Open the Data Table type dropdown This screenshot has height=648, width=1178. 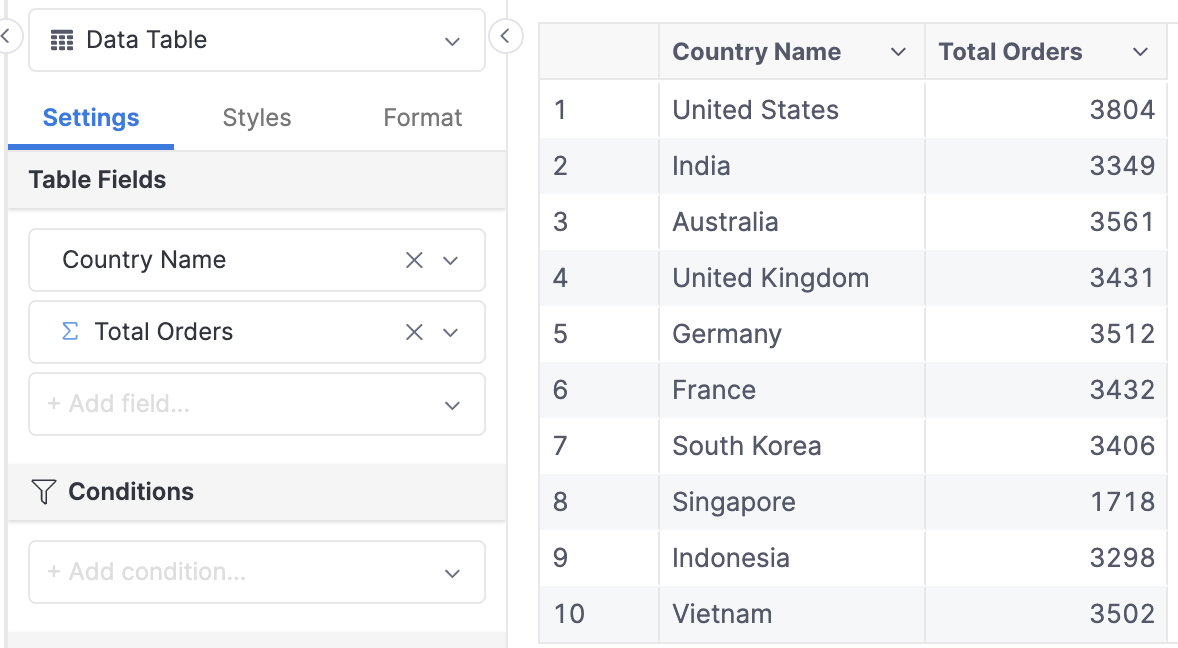click(x=257, y=41)
